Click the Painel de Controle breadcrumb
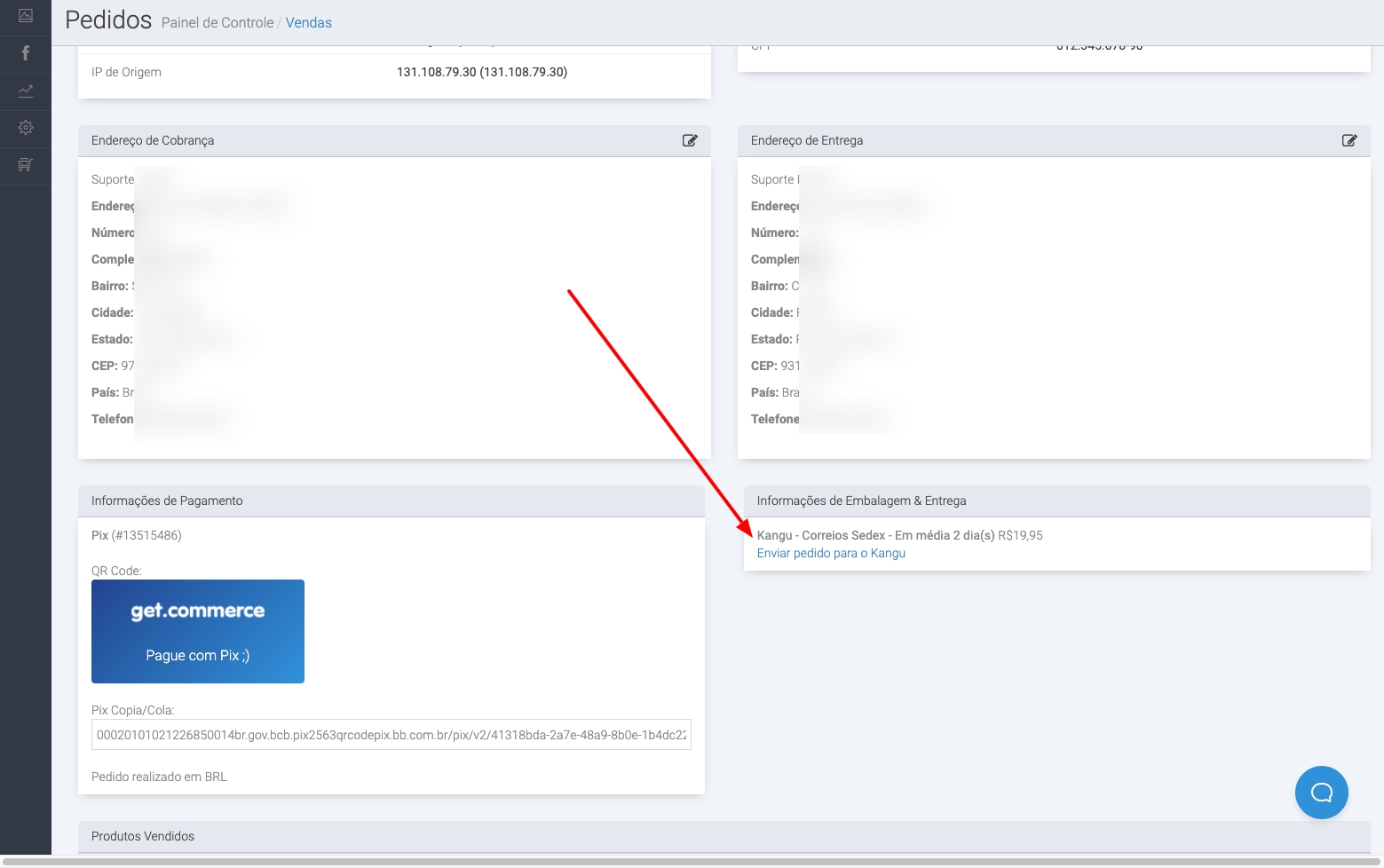This screenshot has width=1384, height=868. (x=217, y=23)
